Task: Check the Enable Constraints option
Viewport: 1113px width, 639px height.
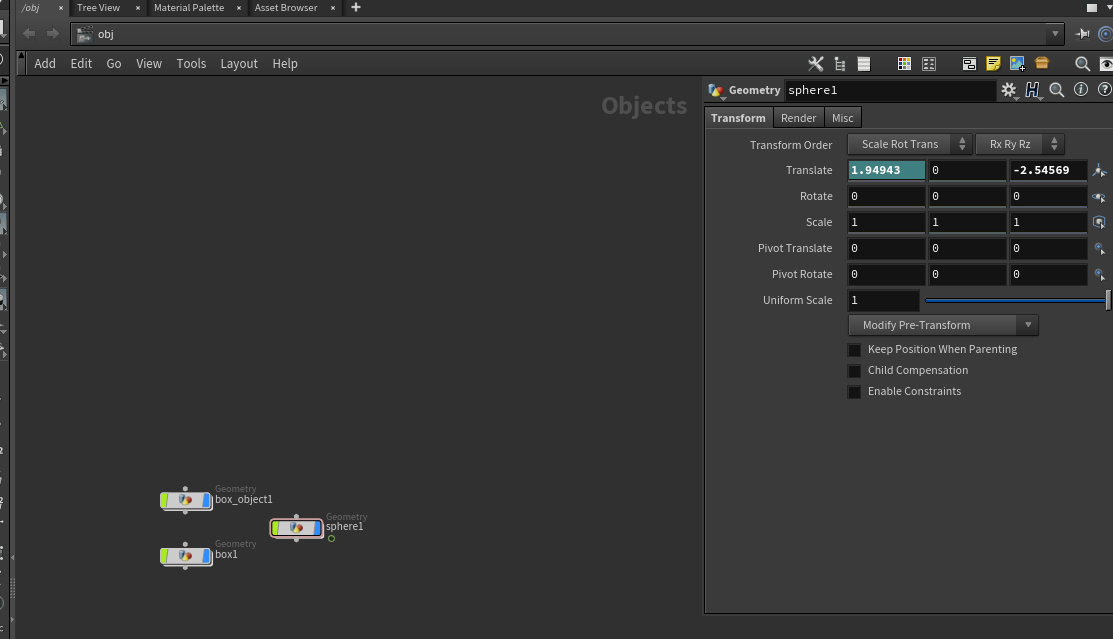Action: click(854, 392)
